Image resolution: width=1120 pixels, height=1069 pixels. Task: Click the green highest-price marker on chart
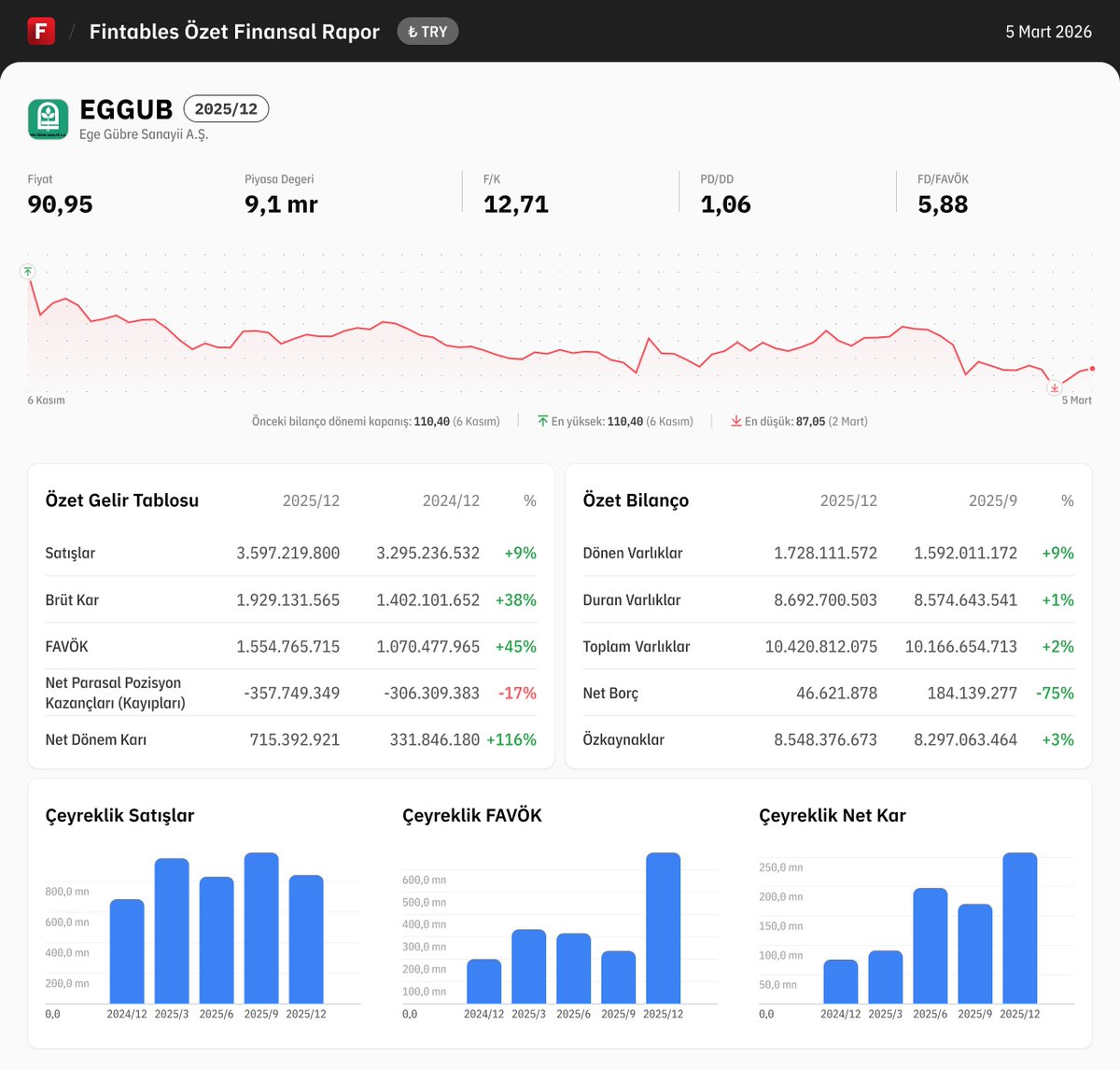(x=28, y=271)
